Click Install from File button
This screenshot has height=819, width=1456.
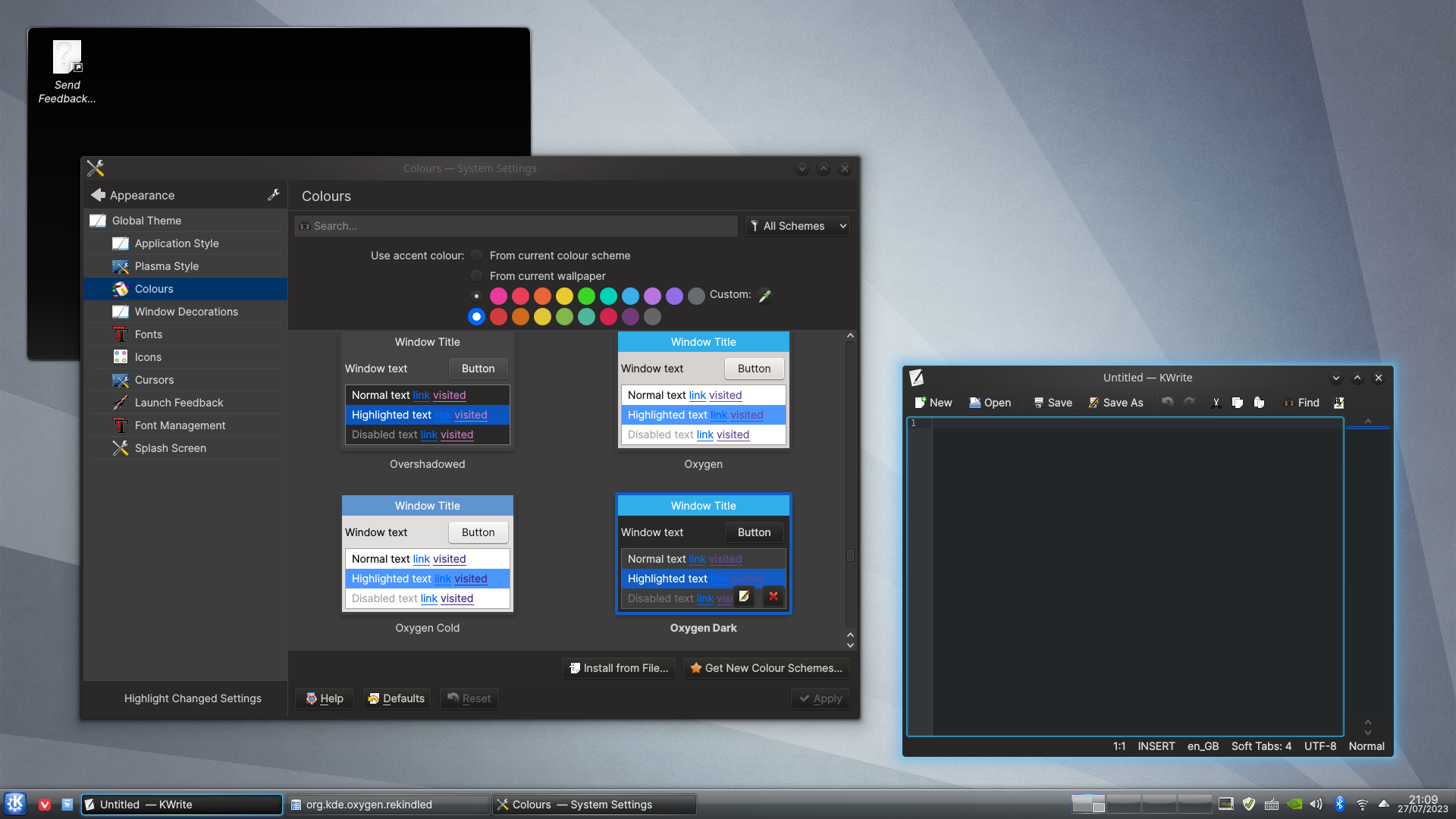point(619,668)
